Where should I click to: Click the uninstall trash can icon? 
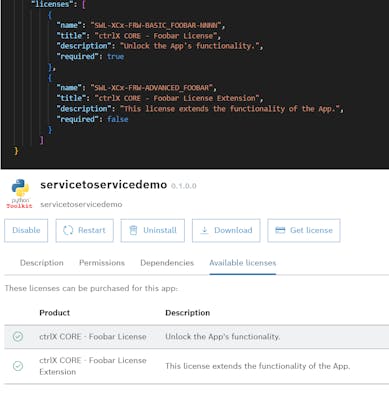tap(133, 230)
